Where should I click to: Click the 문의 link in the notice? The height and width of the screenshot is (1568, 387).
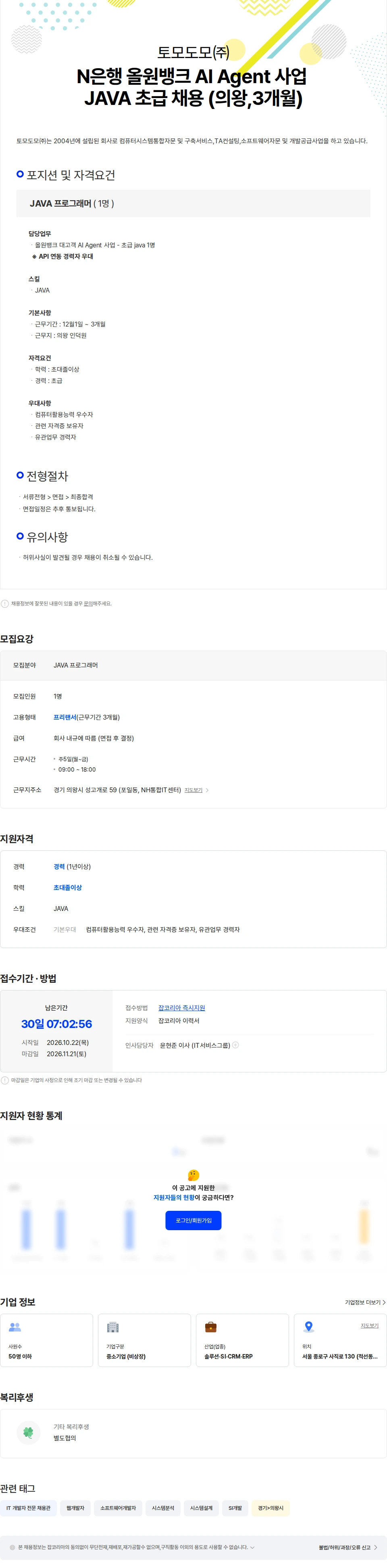(88, 604)
